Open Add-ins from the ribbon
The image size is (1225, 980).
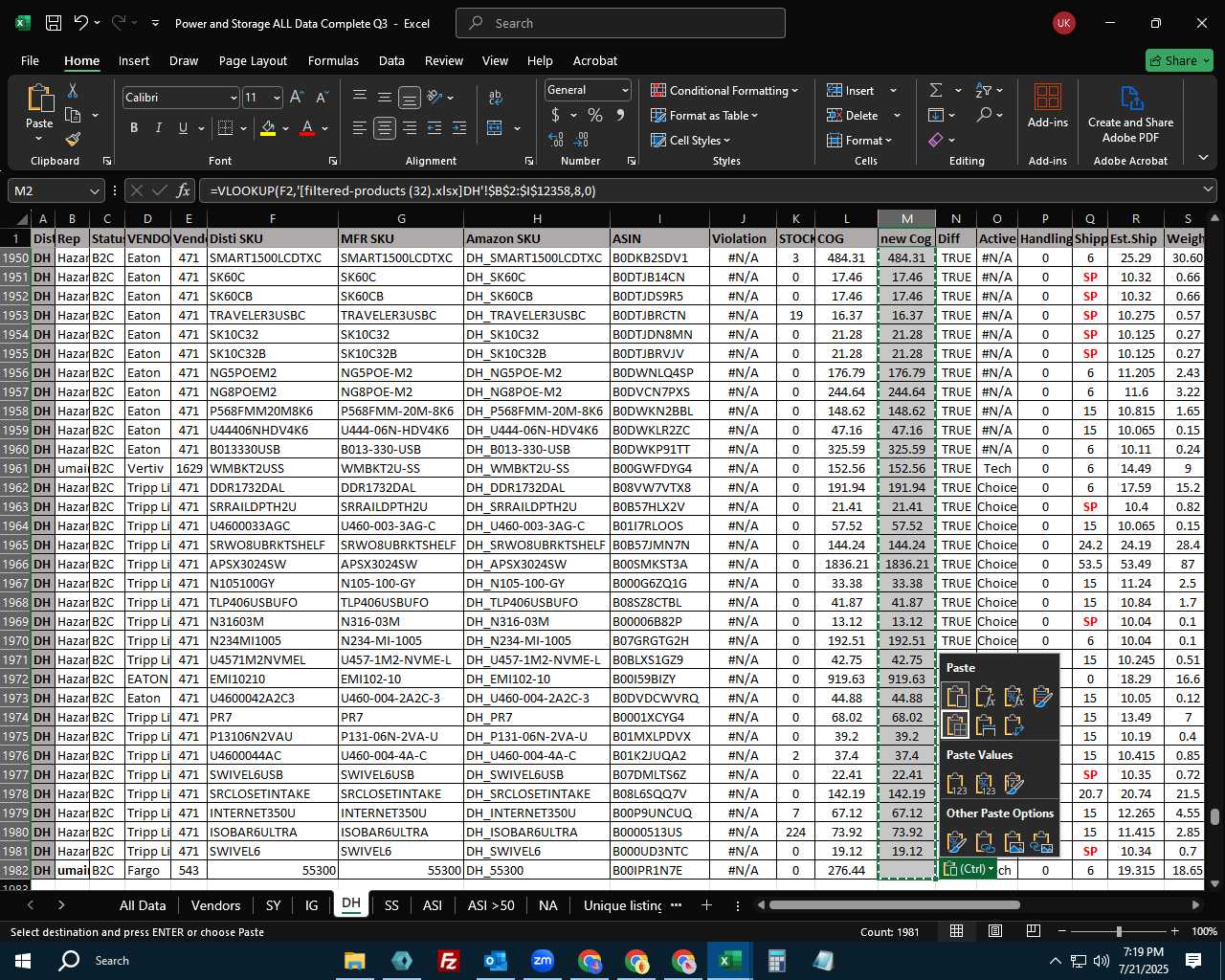(x=1048, y=105)
